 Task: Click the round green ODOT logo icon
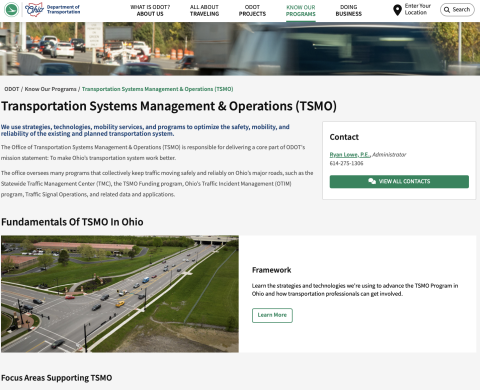[11, 9]
